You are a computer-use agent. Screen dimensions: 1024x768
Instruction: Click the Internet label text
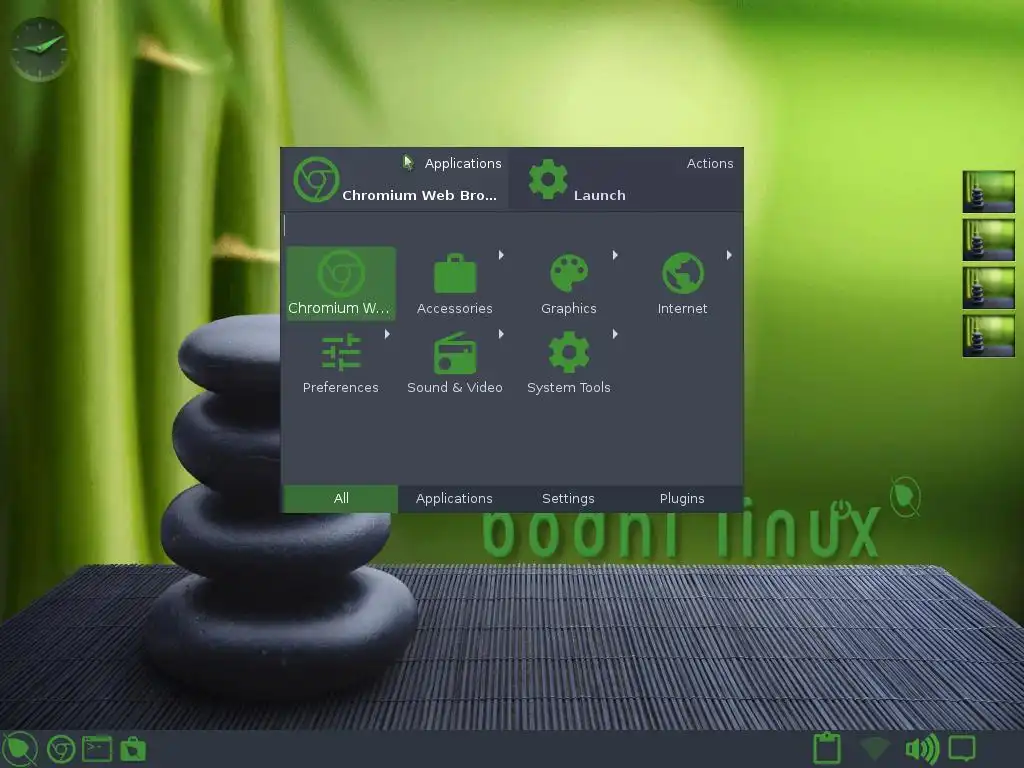click(x=682, y=308)
